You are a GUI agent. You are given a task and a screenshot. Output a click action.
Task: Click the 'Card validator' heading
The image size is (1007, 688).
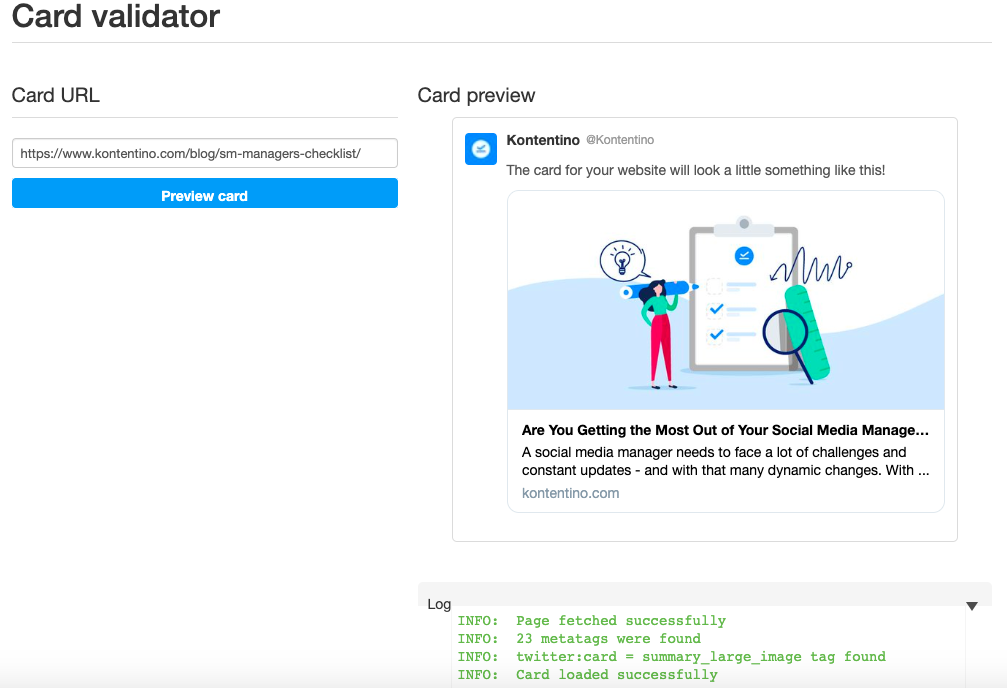(116, 16)
